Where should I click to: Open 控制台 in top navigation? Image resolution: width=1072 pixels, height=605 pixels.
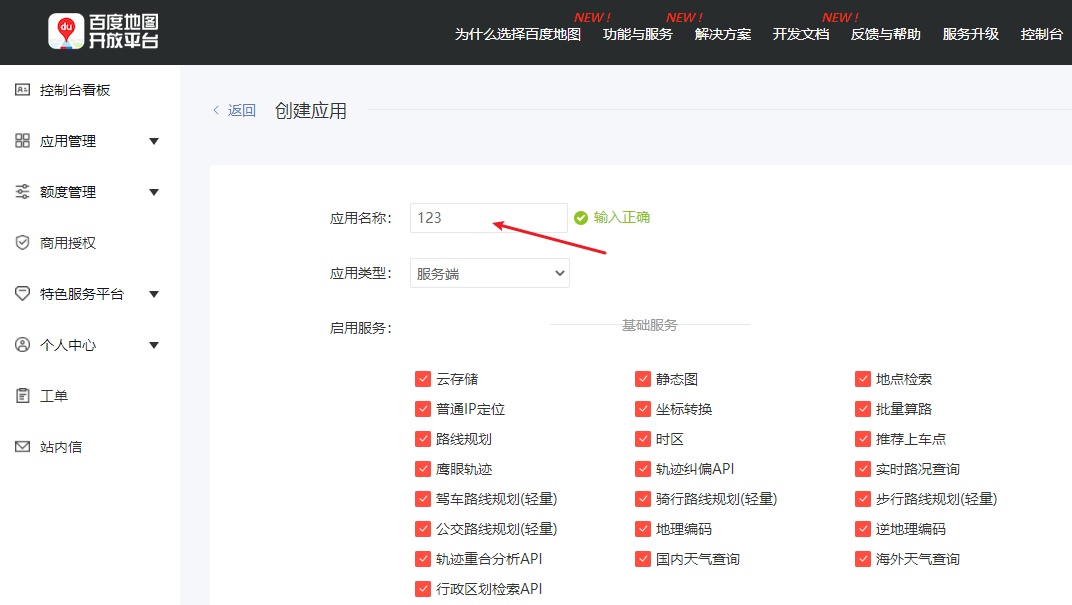coord(1042,34)
